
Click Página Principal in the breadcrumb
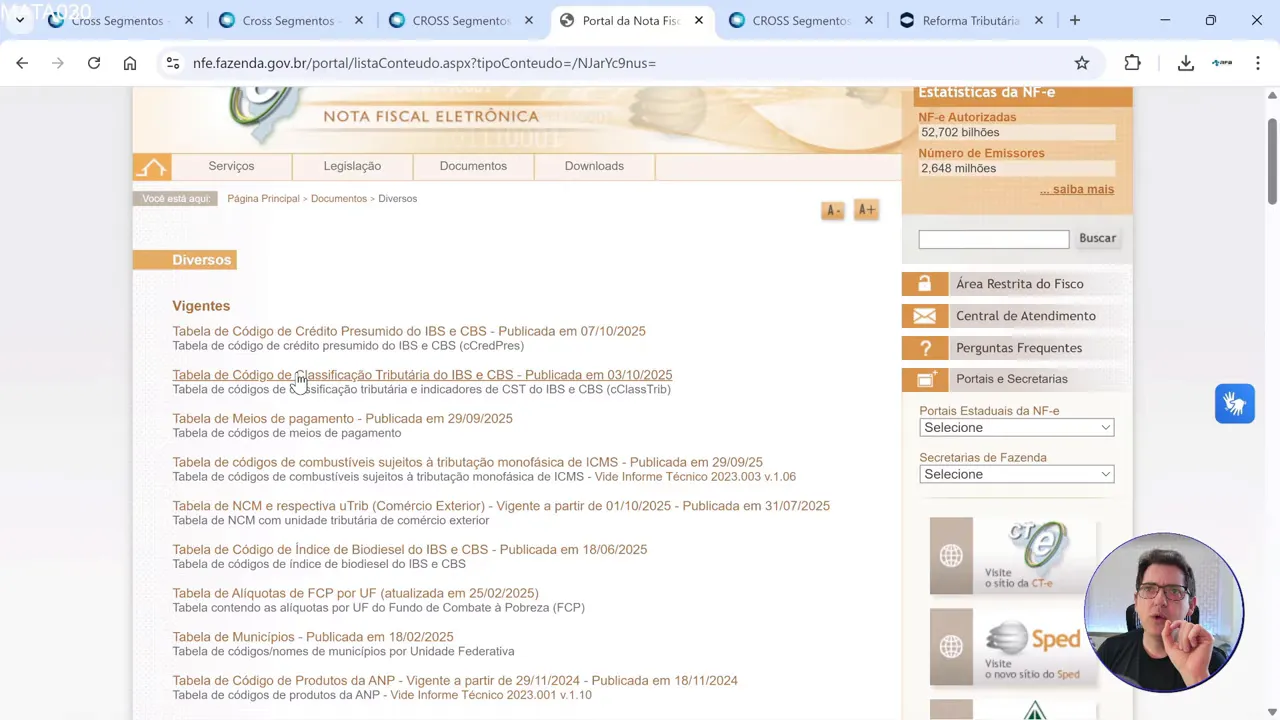click(x=263, y=198)
